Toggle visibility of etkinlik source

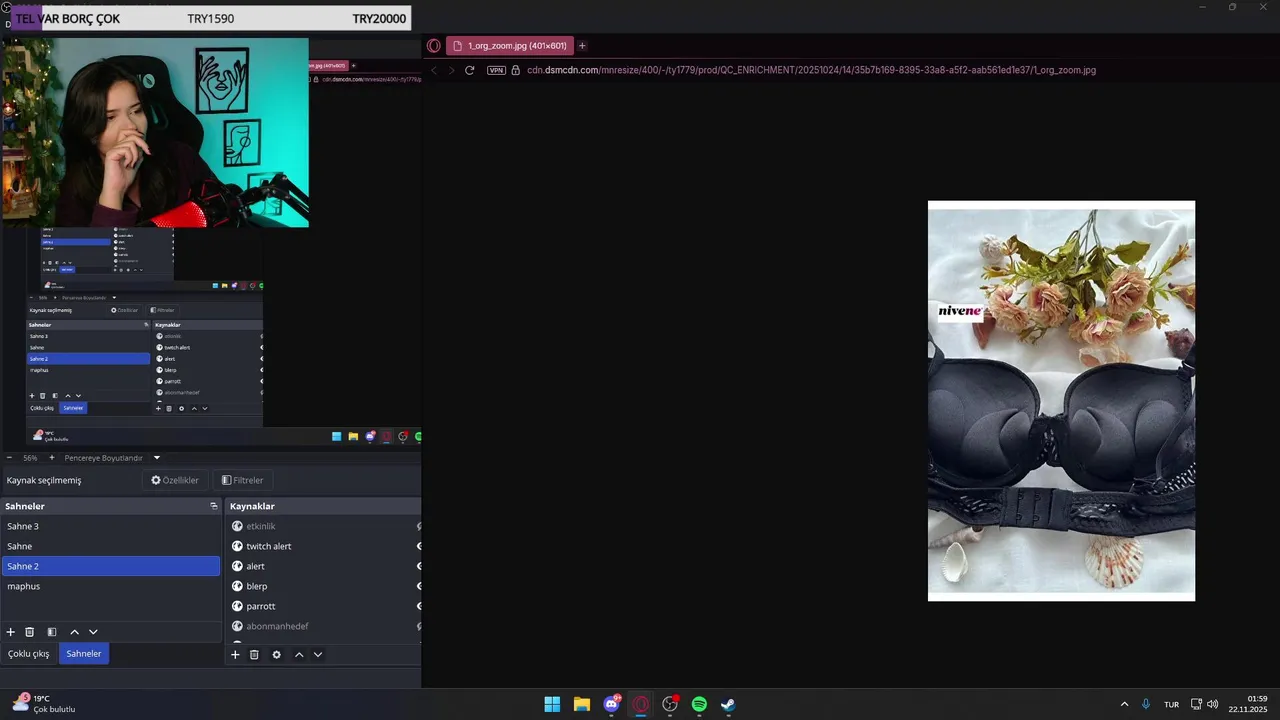tap(418, 526)
